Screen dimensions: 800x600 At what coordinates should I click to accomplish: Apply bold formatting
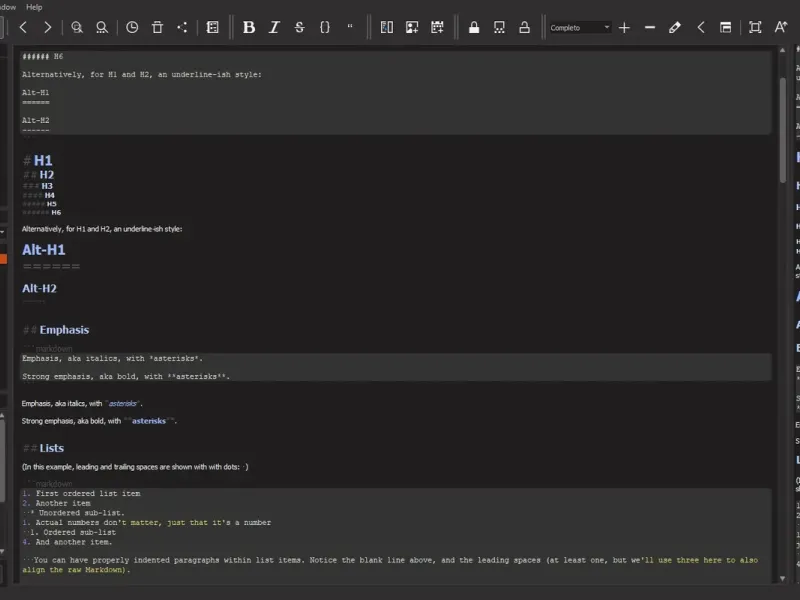click(x=249, y=27)
